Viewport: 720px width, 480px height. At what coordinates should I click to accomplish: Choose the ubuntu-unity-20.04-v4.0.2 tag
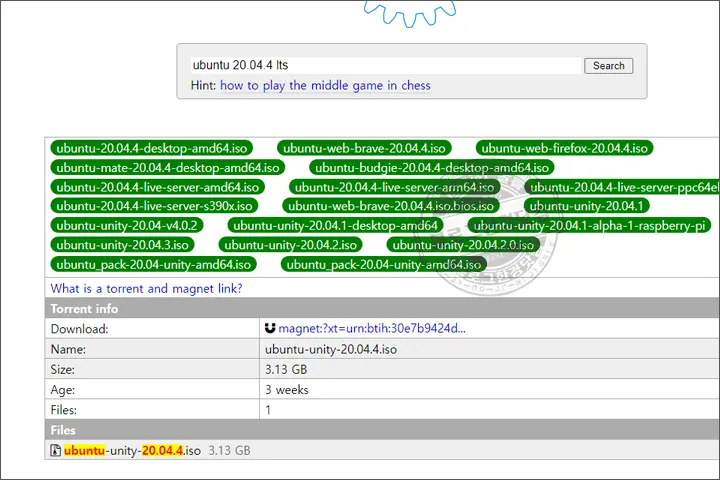126,225
